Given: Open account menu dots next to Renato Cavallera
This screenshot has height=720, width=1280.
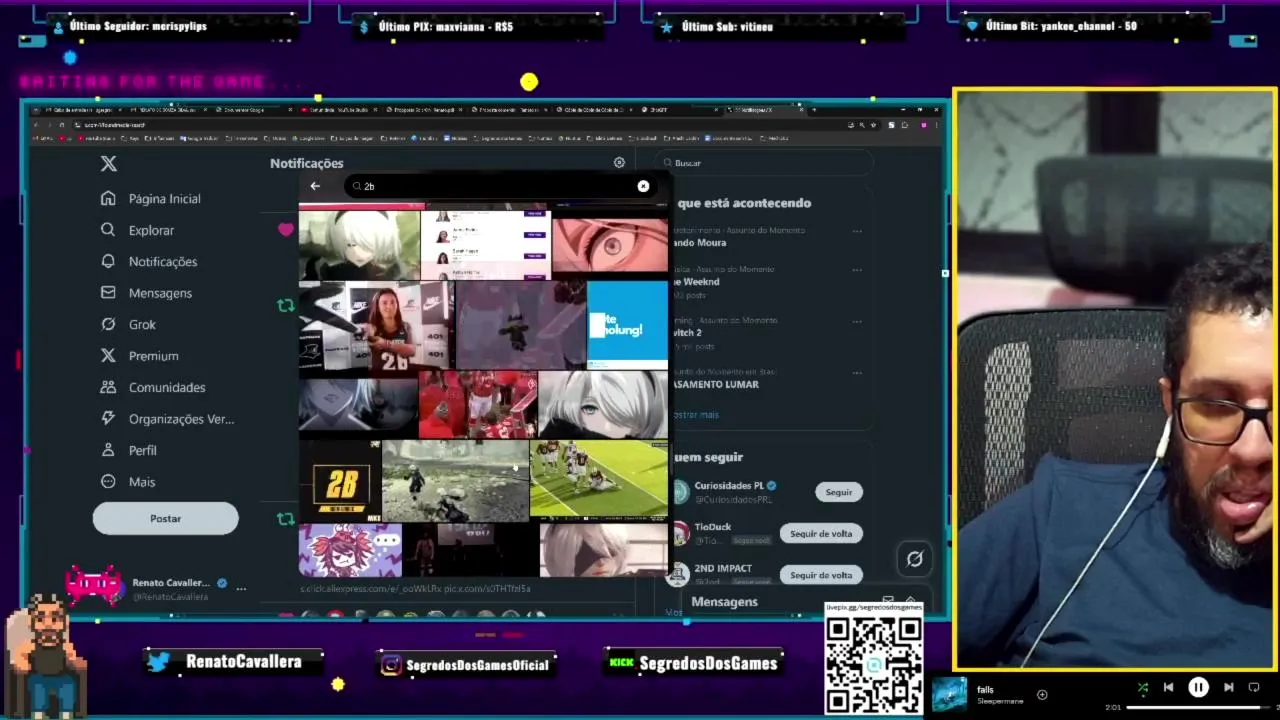Looking at the screenshot, I should point(241,589).
